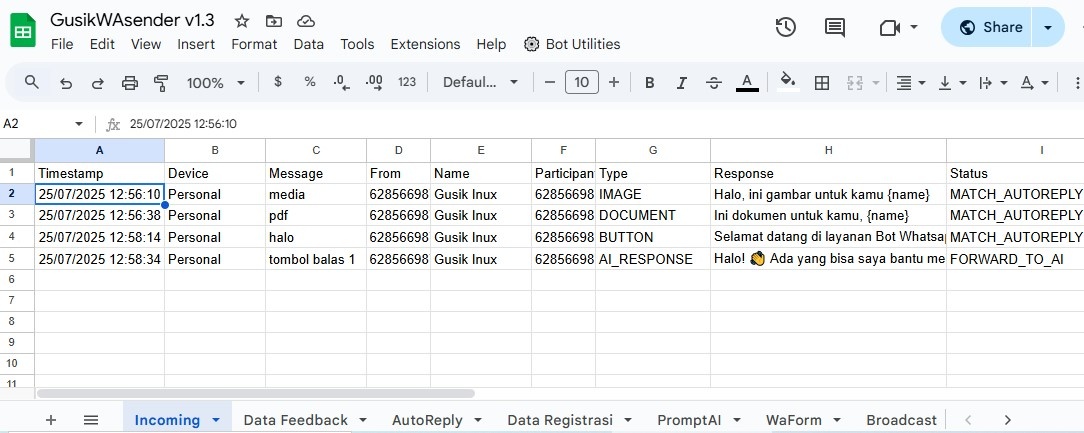This screenshot has height=433, width=1084.
Task: Open version history clock icon
Action: [x=785, y=27]
